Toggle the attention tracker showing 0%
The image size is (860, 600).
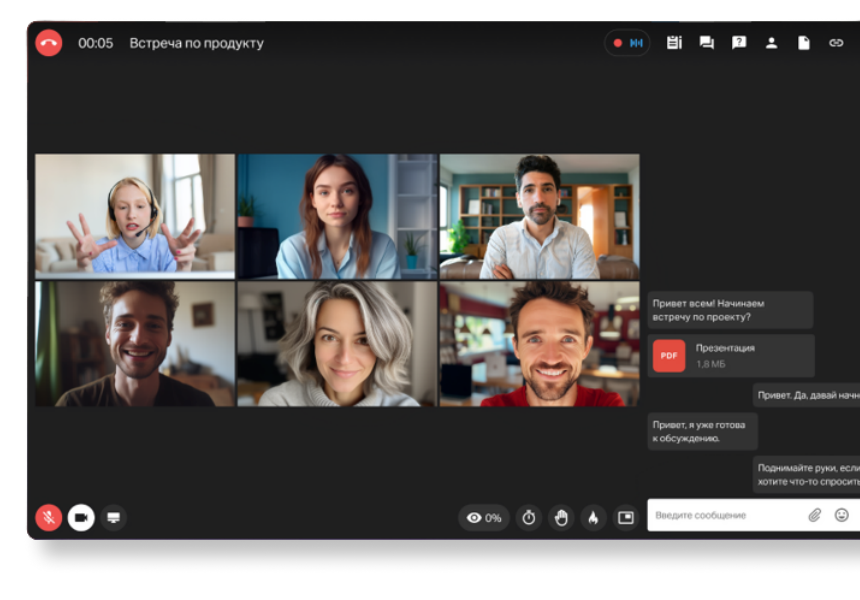484,518
